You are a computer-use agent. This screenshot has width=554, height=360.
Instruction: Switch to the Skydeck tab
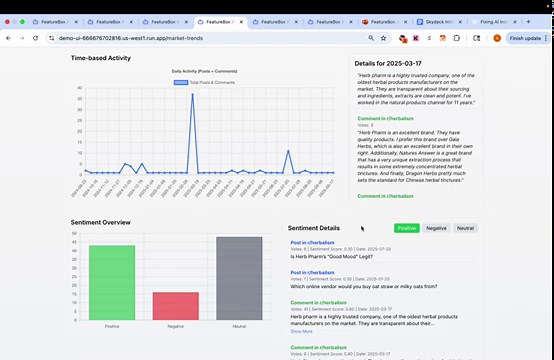(x=439, y=22)
